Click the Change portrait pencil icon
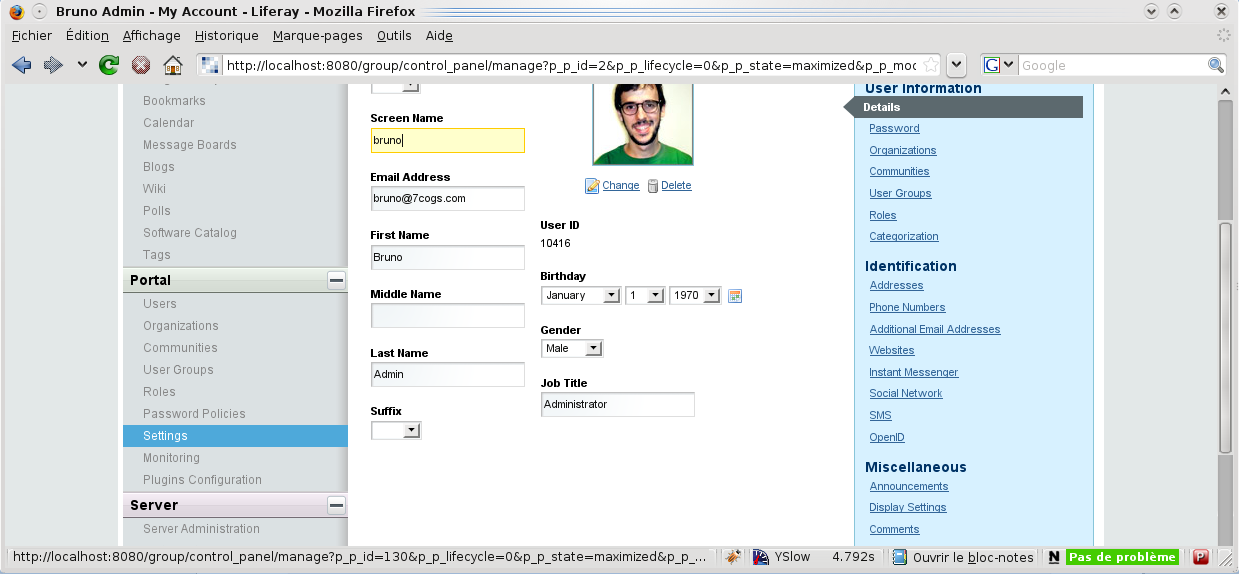The height and width of the screenshot is (574, 1239). click(592, 186)
